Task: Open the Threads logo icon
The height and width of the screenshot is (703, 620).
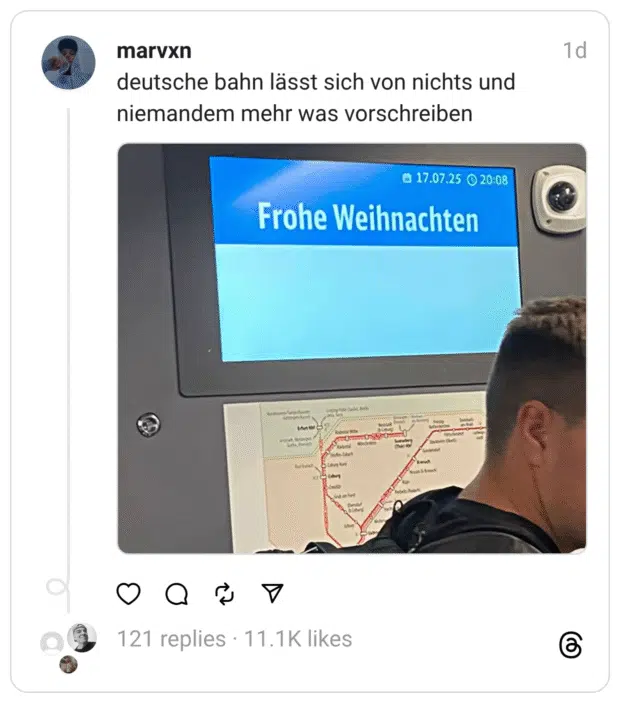Action: 571,645
